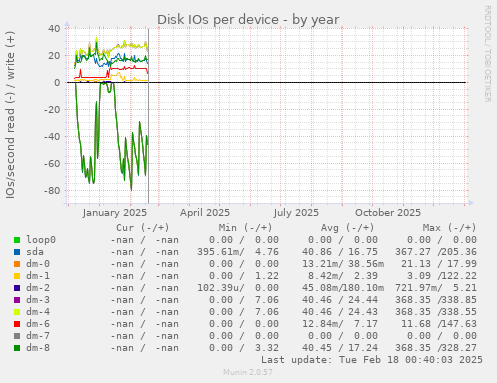Click the 'dm-6' legend label

[38, 324]
